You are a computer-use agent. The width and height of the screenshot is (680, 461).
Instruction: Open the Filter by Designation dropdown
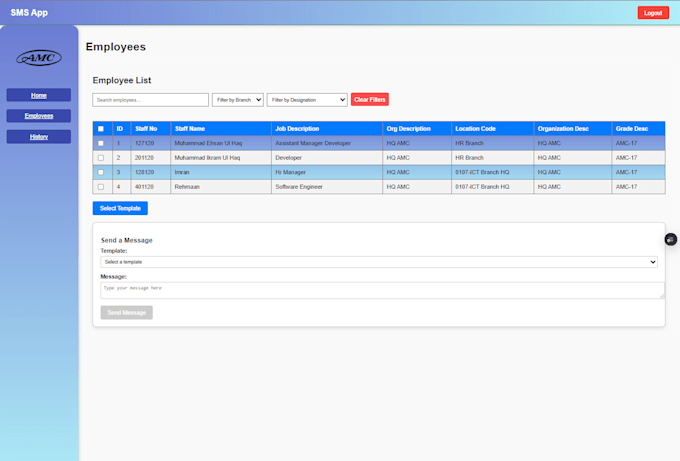(307, 100)
